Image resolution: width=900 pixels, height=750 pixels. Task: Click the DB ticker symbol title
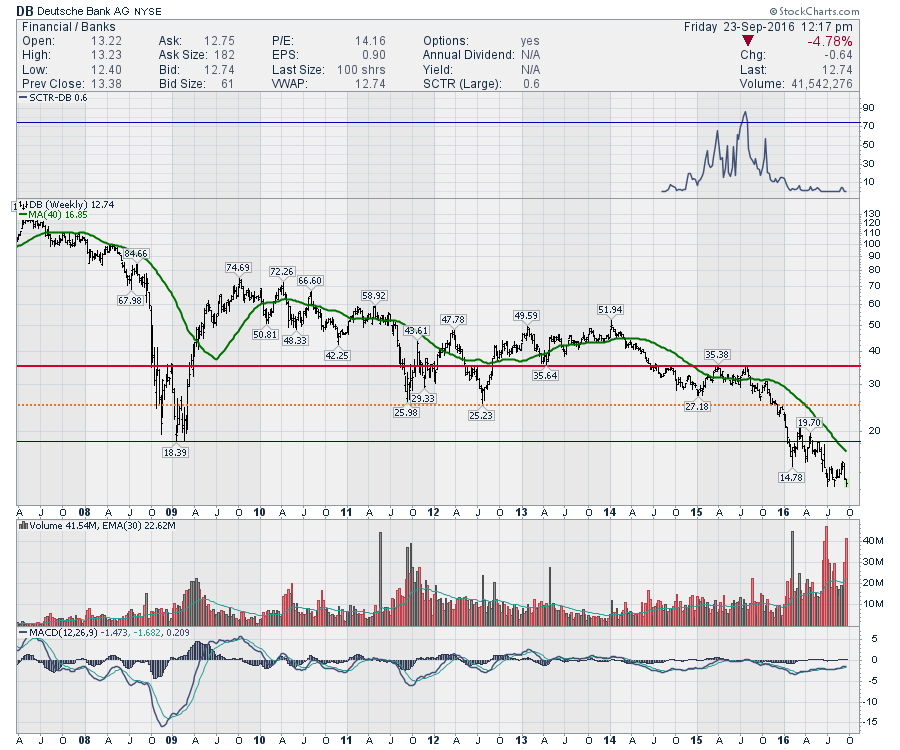click(x=24, y=11)
